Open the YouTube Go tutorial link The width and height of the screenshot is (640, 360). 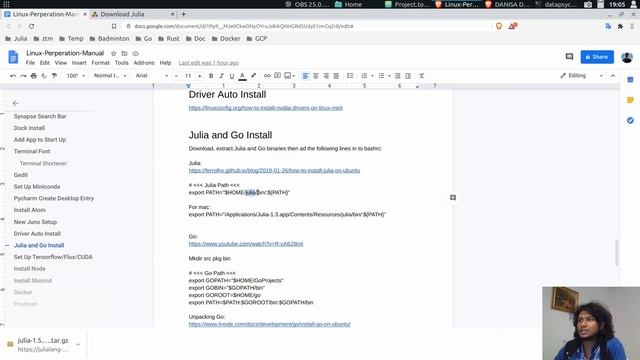point(246,244)
